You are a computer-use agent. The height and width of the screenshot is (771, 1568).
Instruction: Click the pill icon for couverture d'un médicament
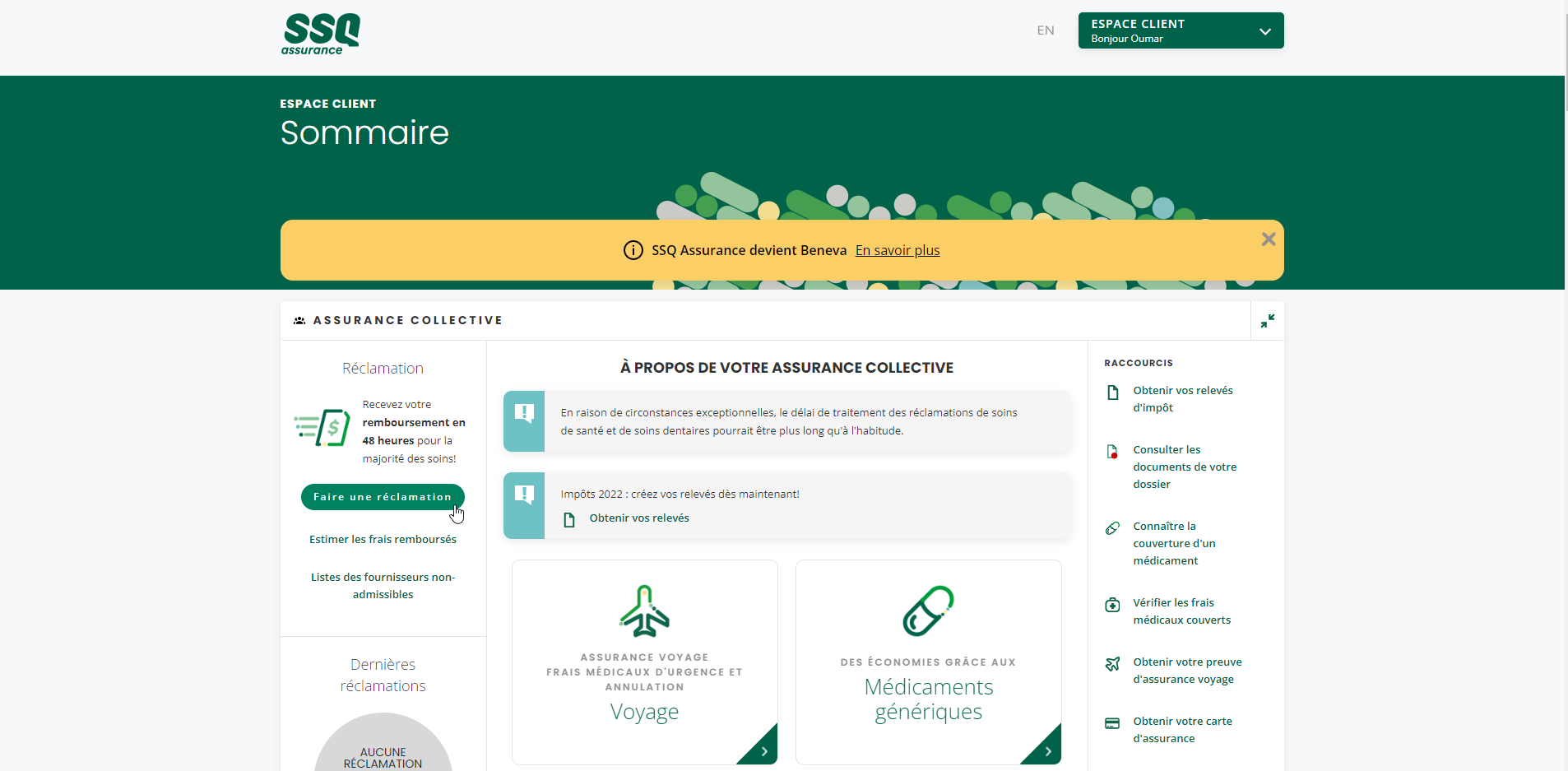point(1113,528)
